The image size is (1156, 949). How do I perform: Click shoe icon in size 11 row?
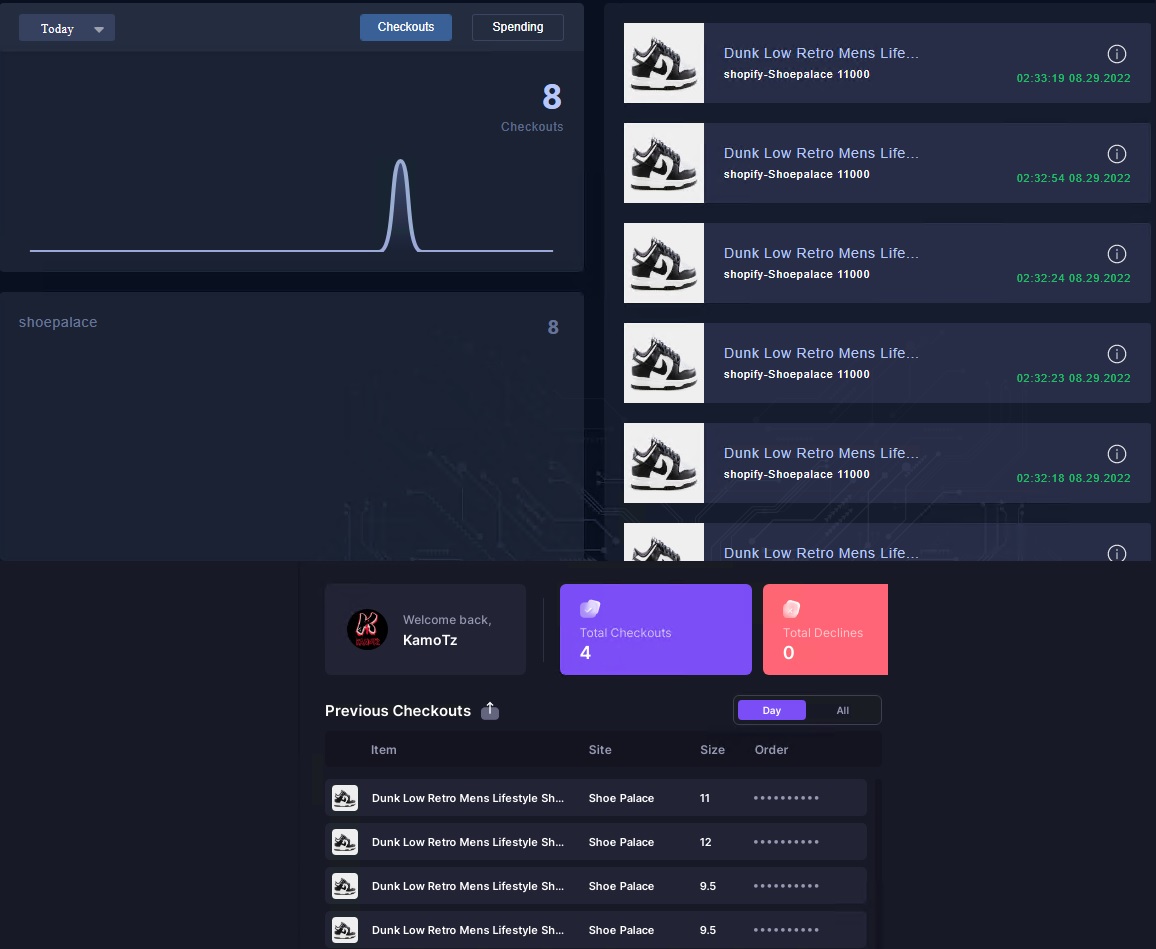pyautogui.click(x=344, y=798)
